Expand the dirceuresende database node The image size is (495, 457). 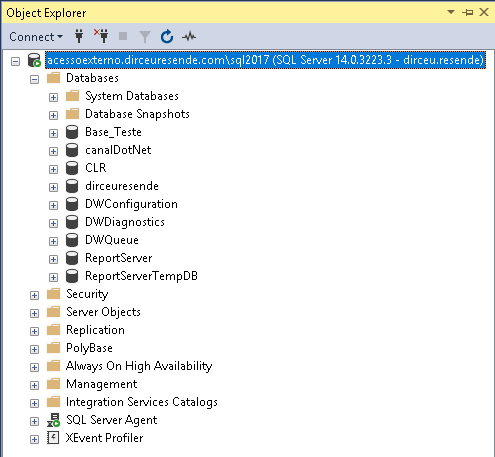(53, 187)
